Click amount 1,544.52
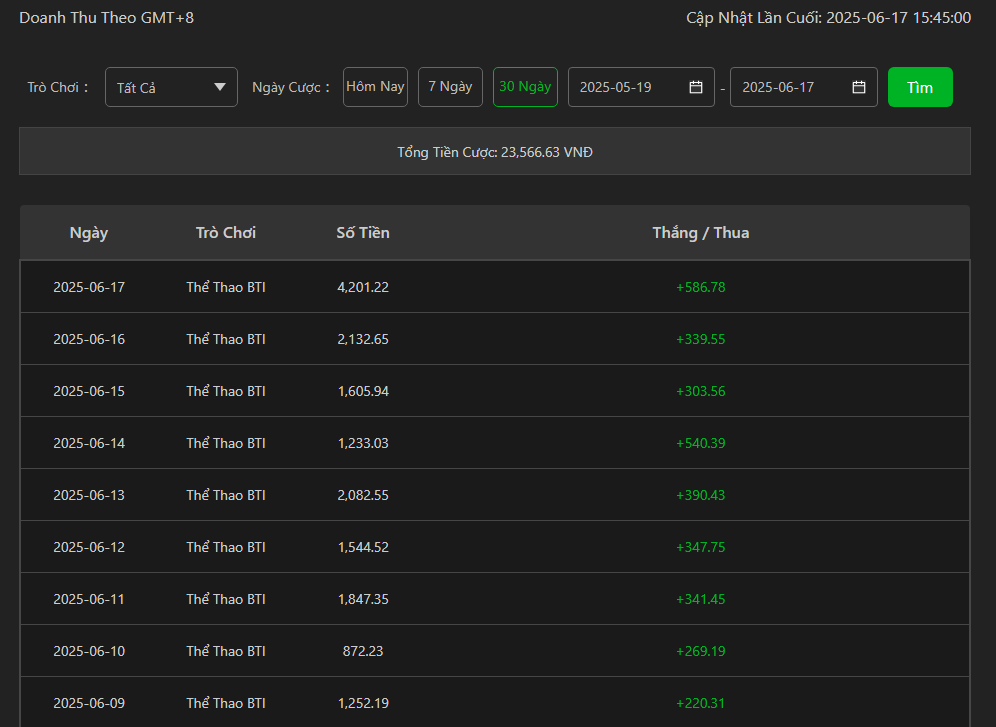 [363, 547]
